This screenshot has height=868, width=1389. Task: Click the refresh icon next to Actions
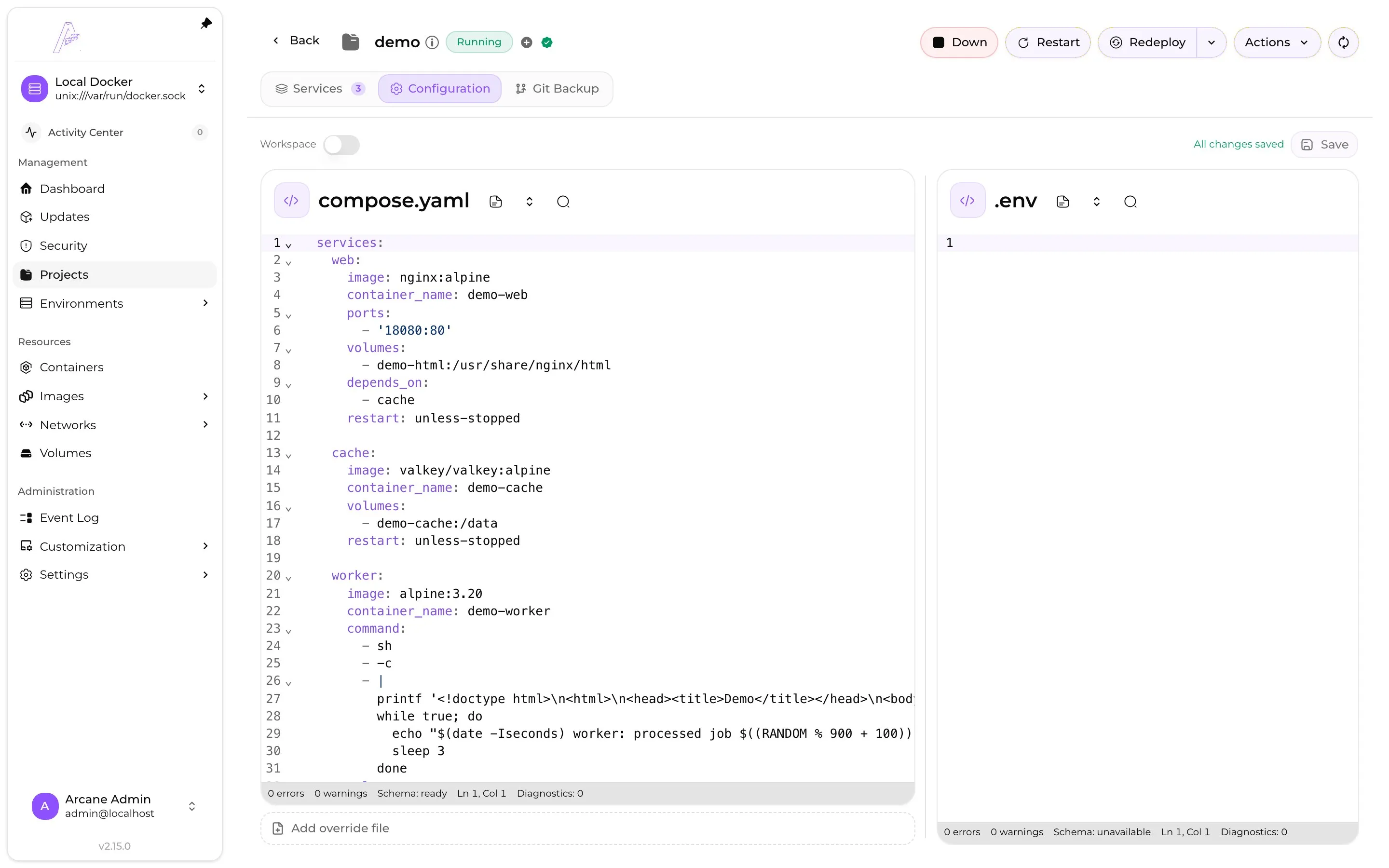coord(1343,42)
